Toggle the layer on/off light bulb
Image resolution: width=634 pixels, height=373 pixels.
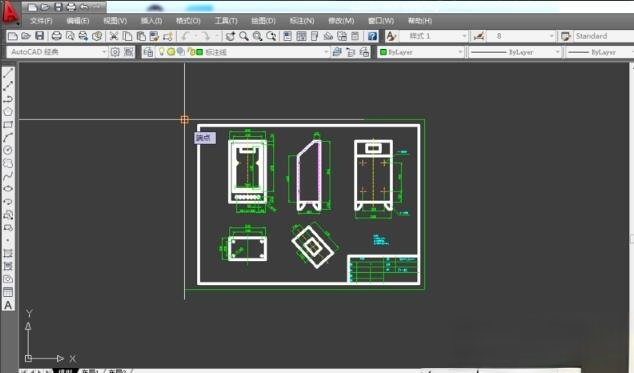pyautogui.click(x=162, y=52)
